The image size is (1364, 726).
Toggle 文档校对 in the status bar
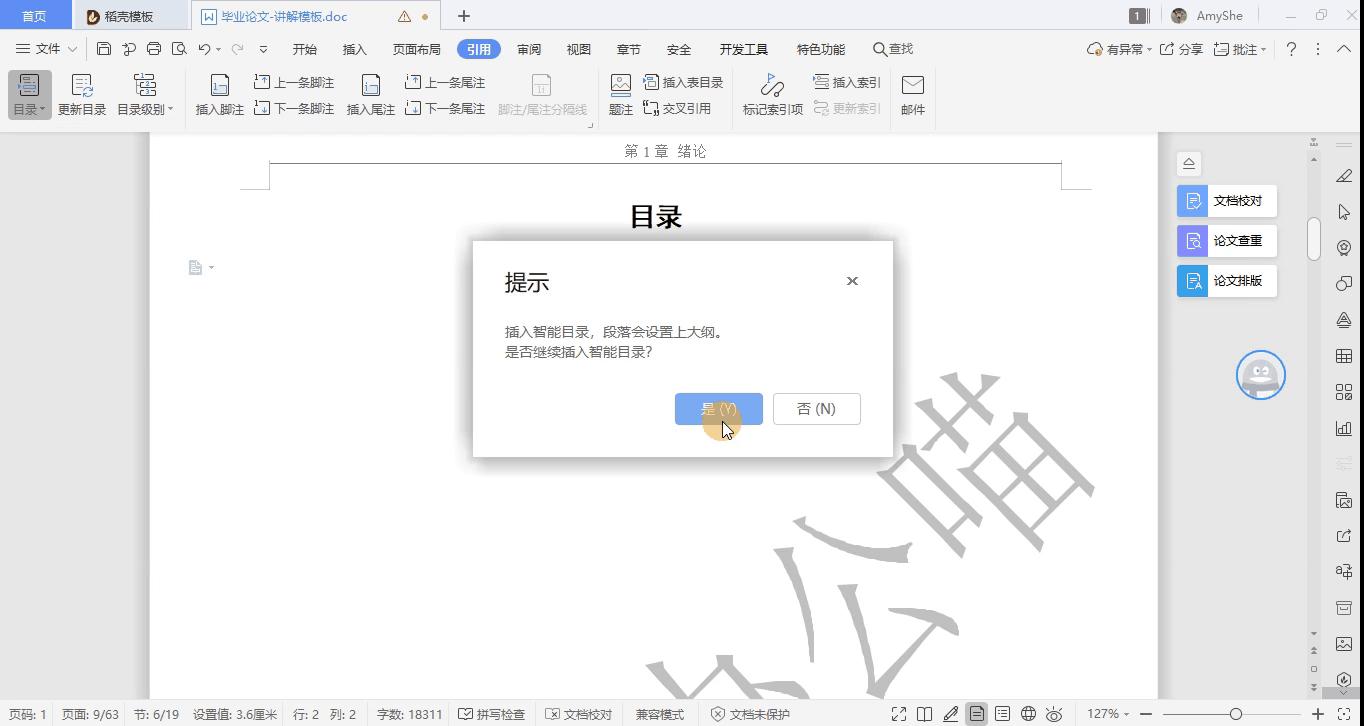pyautogui.click(x=578, y=714)
